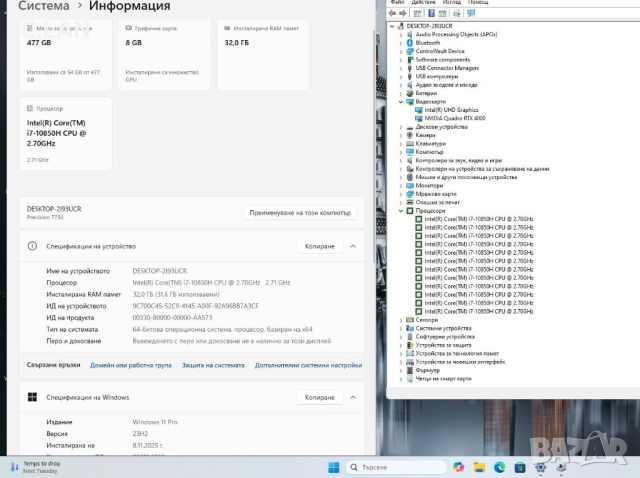Click the keyboard icon beside Клавиатури
The width and height of the screenshot is (640, 478).
coord(410,144)
